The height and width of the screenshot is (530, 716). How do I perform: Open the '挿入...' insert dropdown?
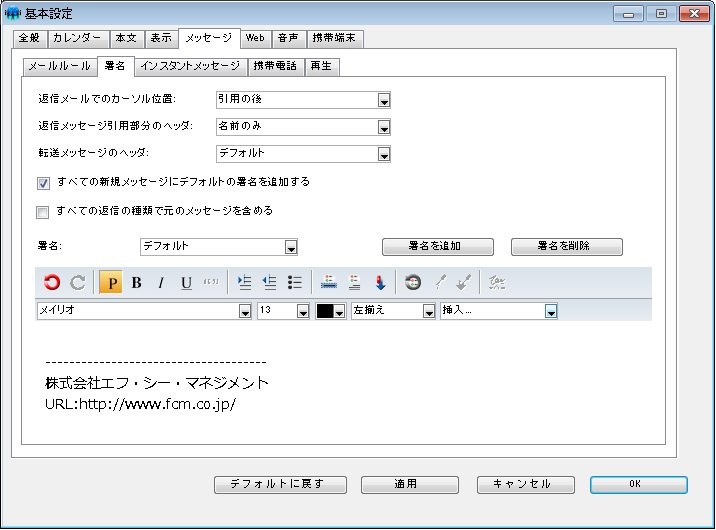click(x=499, y=311)
